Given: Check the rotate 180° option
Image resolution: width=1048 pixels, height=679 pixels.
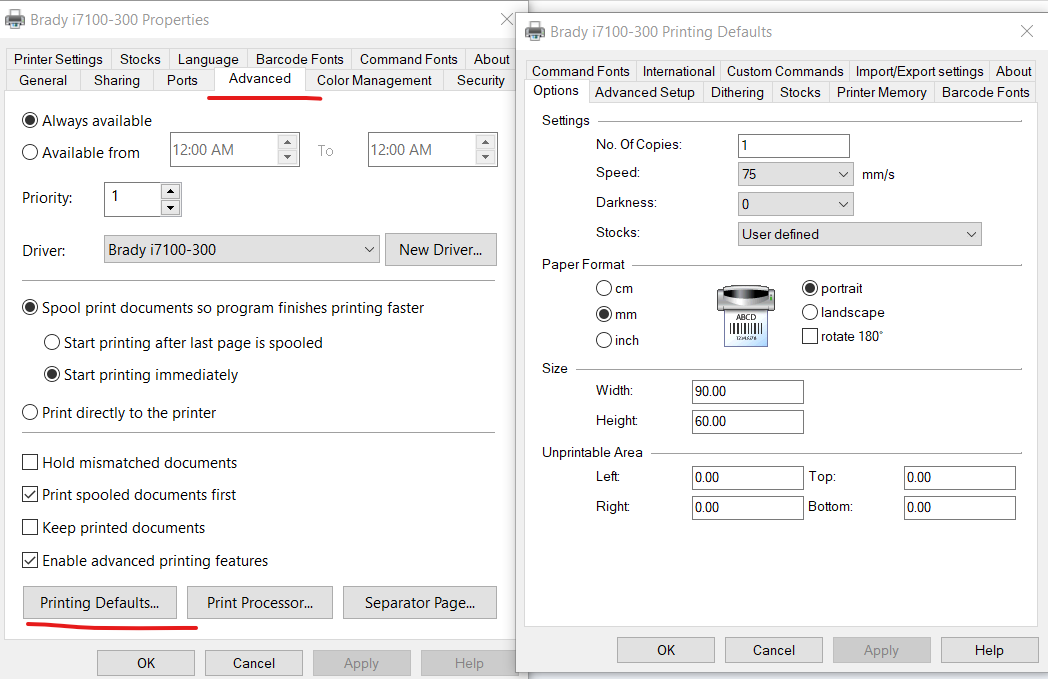Looking at the screenshot, I should pos(810,337).
